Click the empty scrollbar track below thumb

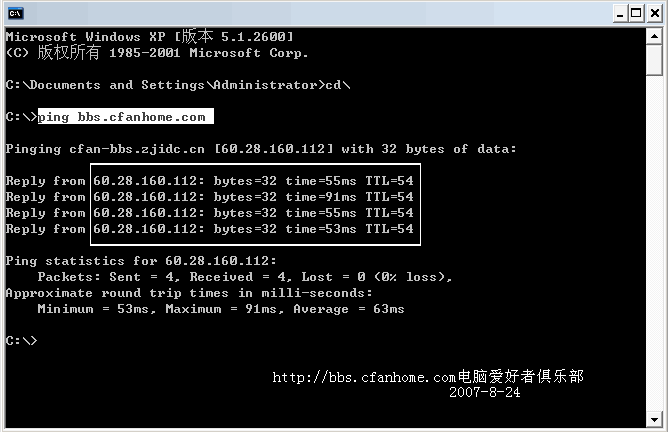click(655, 250)
